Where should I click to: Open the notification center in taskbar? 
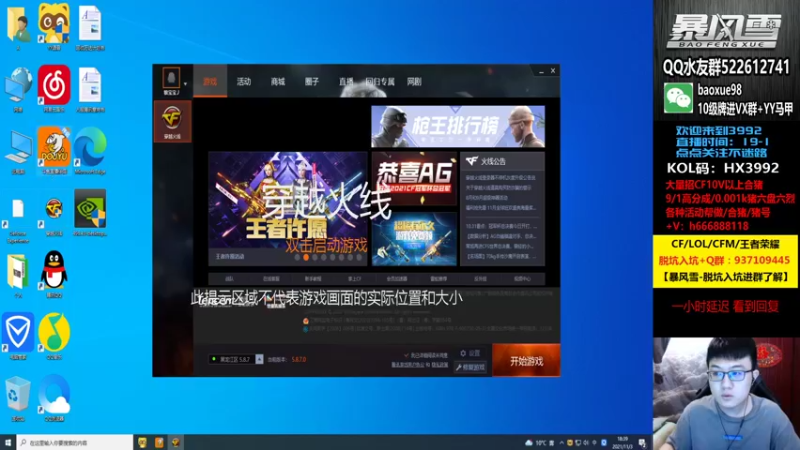[x=642, y=442]
